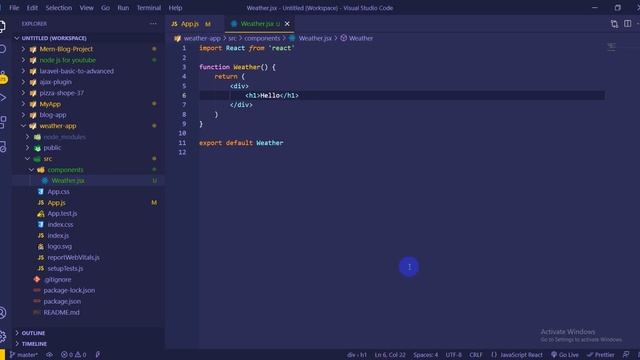
Task: Open the Search view in activity bar
Action: [2, 49]
